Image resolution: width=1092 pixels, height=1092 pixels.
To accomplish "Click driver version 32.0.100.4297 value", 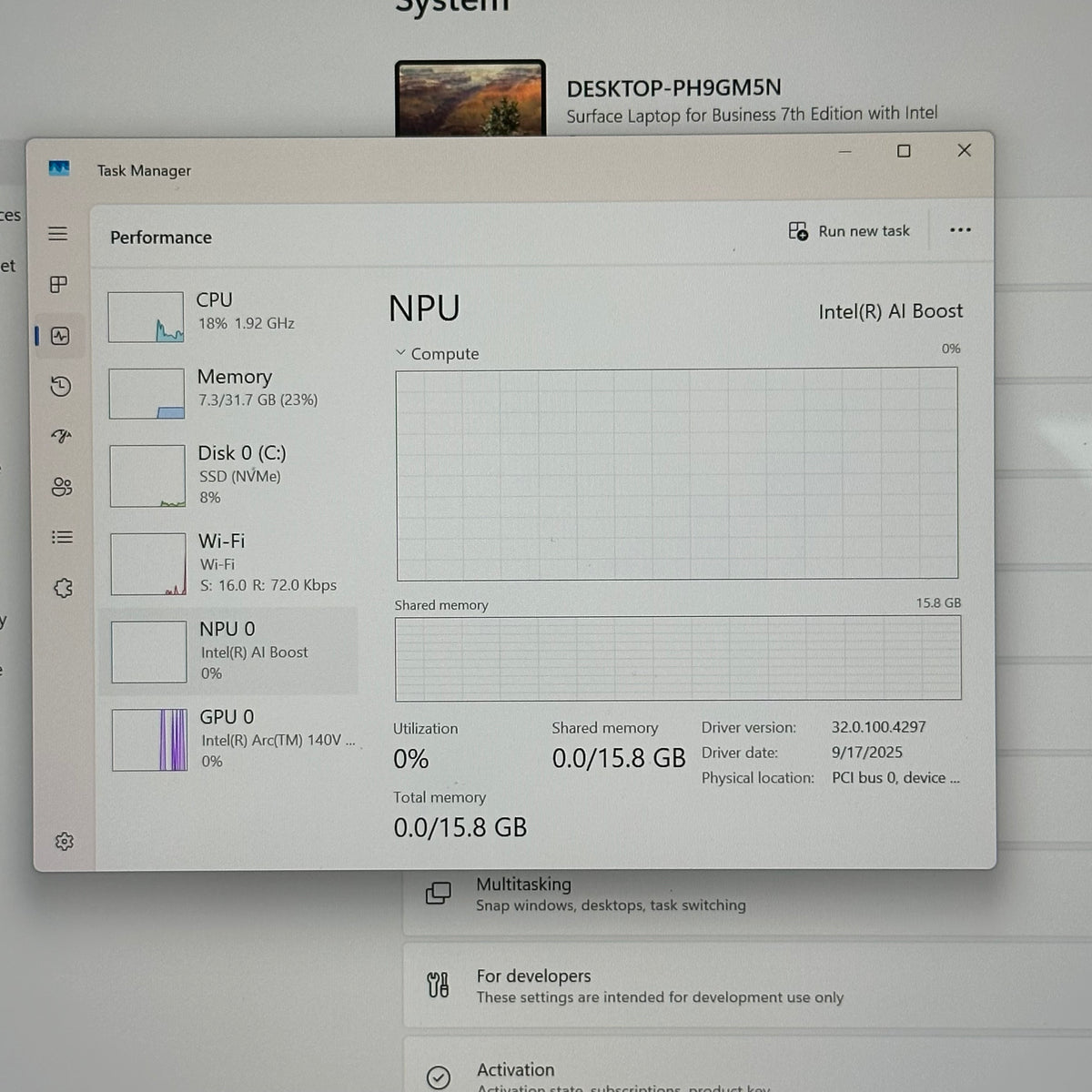I will click(879, 727).
